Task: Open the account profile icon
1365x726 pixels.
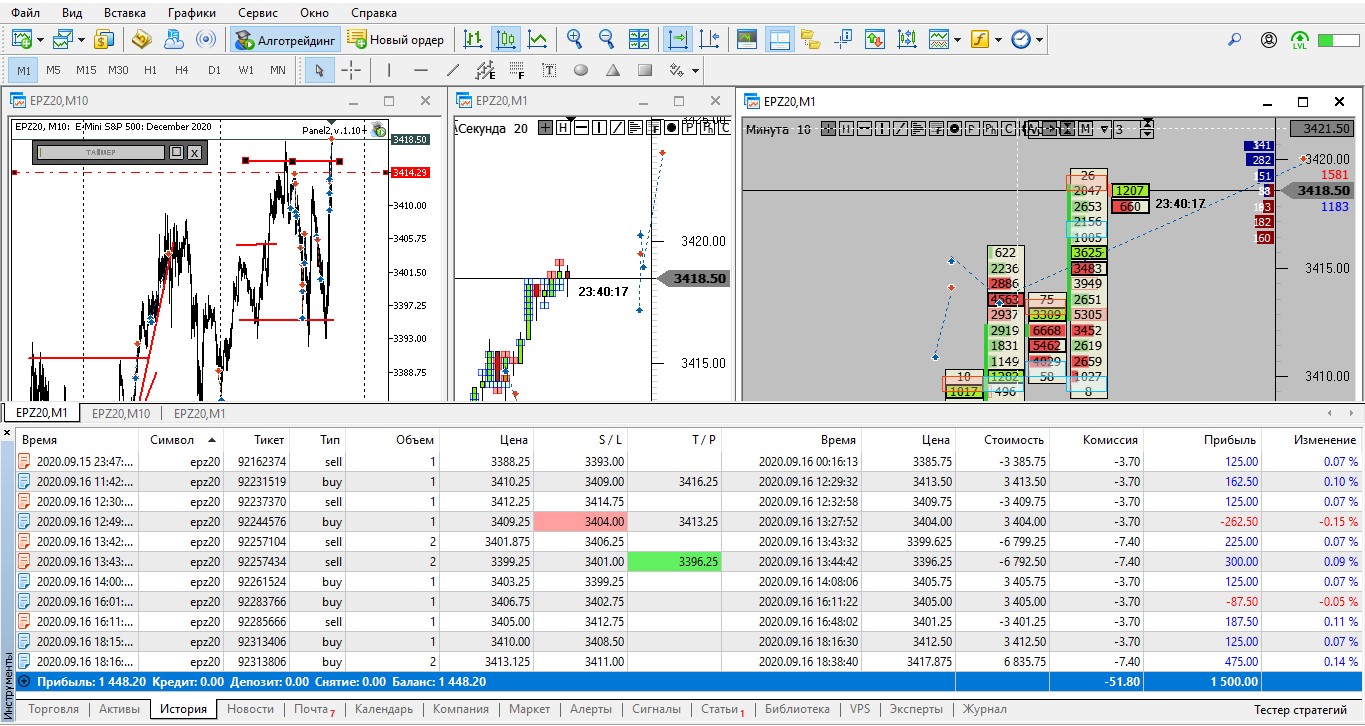Action: coord(1269,40)
